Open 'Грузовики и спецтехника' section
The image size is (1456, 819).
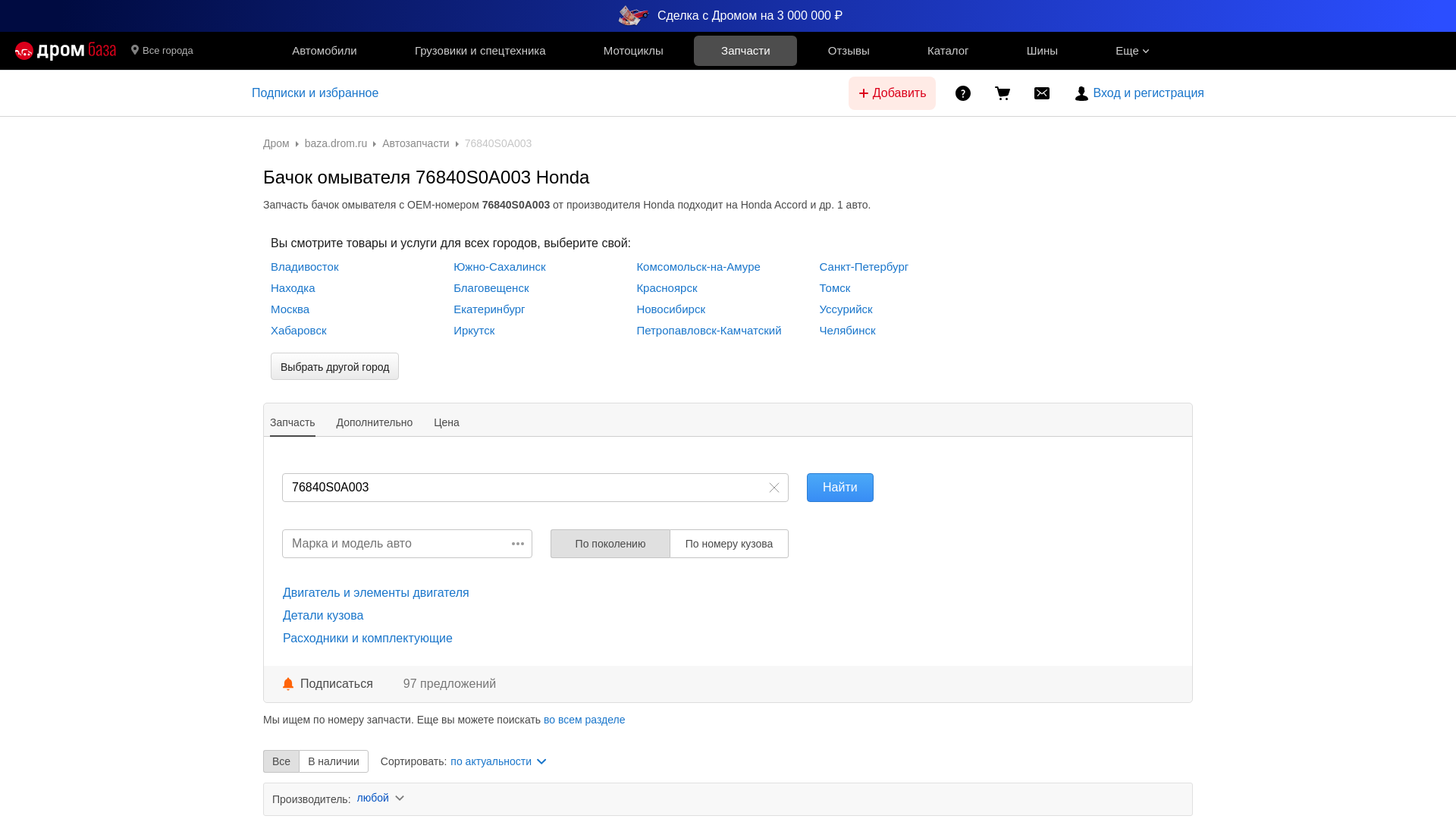[480, 51]
